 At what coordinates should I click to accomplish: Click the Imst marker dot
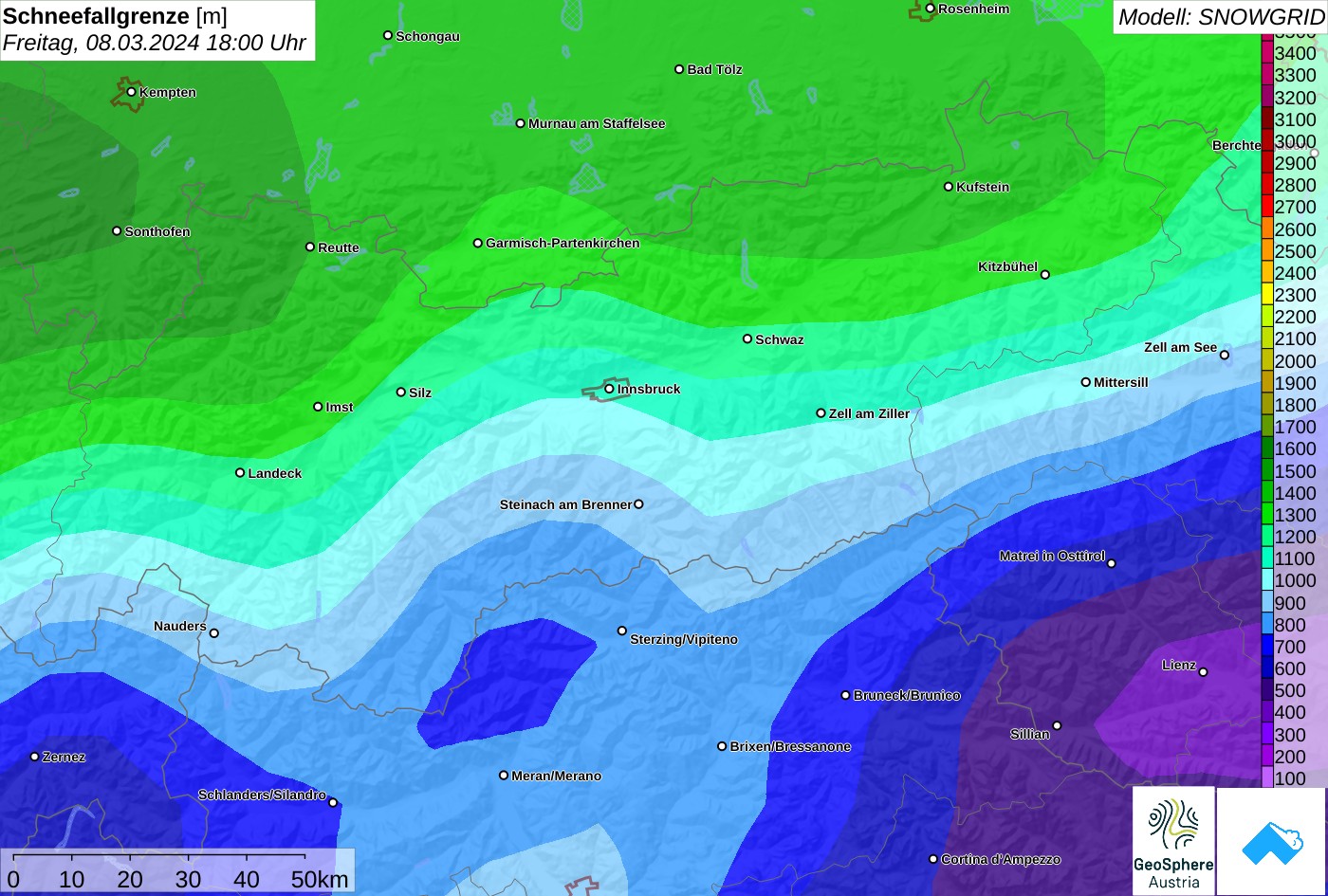[x=318, y=407]
